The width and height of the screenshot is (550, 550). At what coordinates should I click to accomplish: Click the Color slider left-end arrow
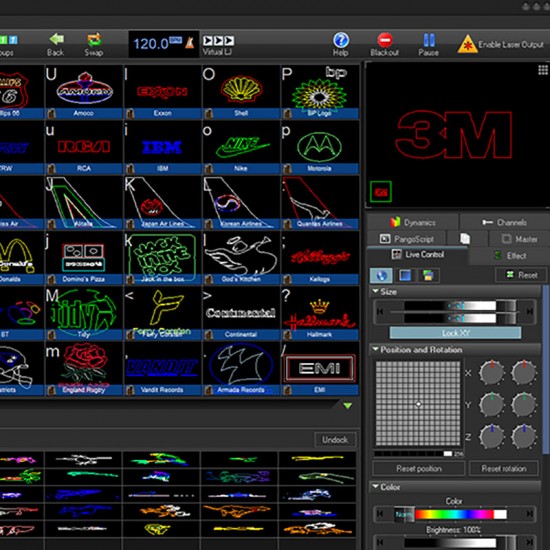pos(380,514)
